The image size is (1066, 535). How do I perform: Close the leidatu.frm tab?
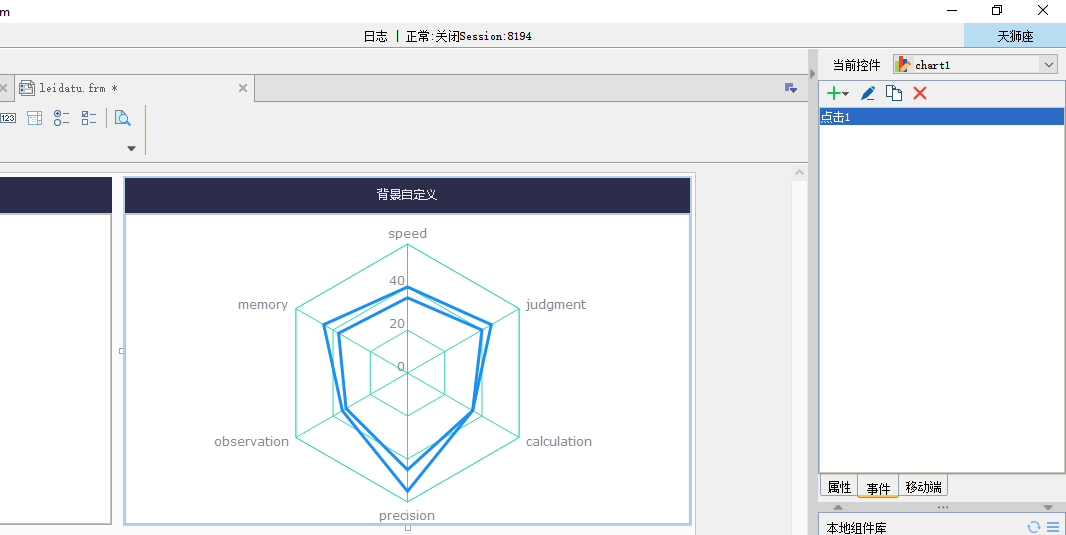(x=243, y=88)
